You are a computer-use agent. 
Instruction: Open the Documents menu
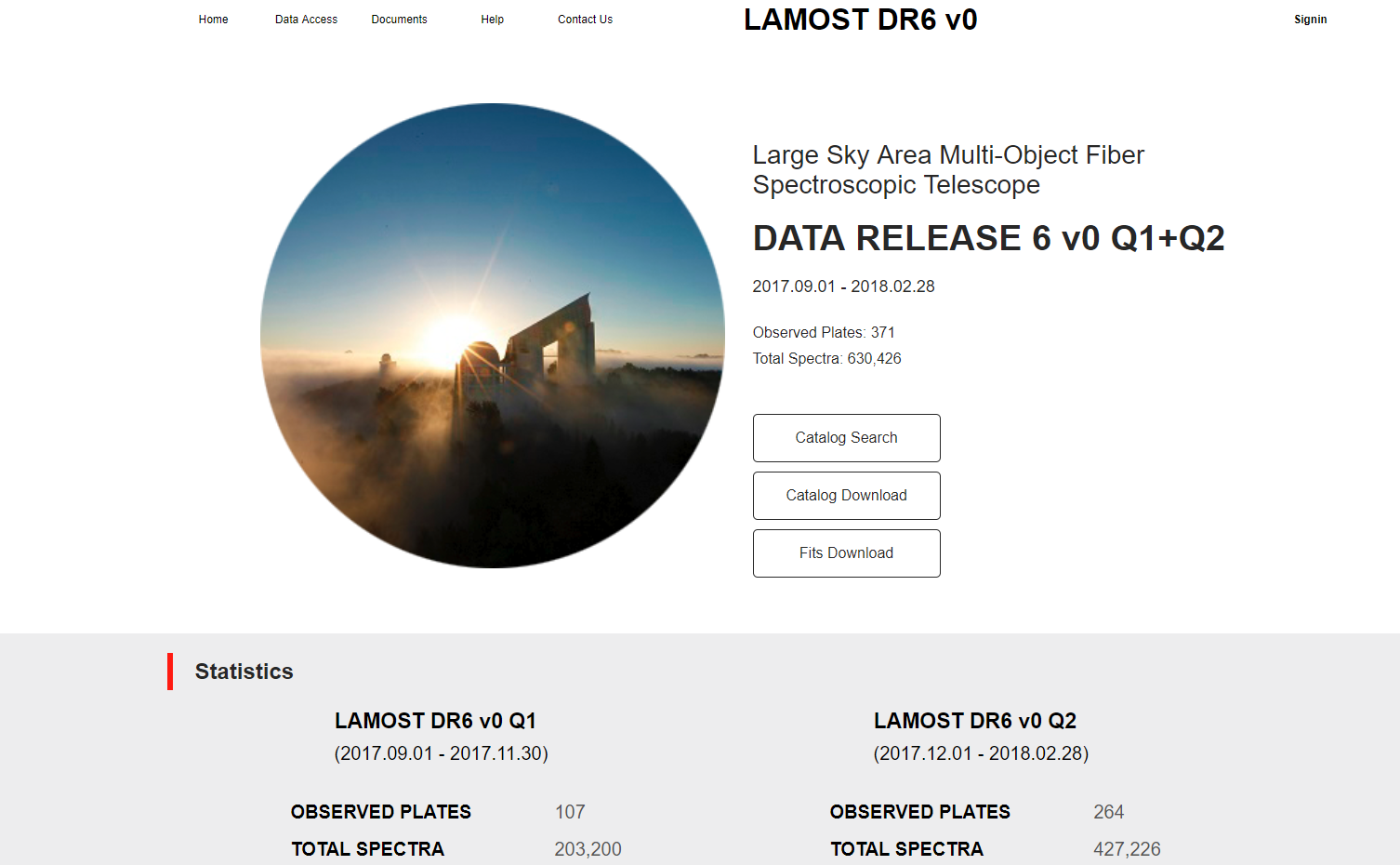399,20
